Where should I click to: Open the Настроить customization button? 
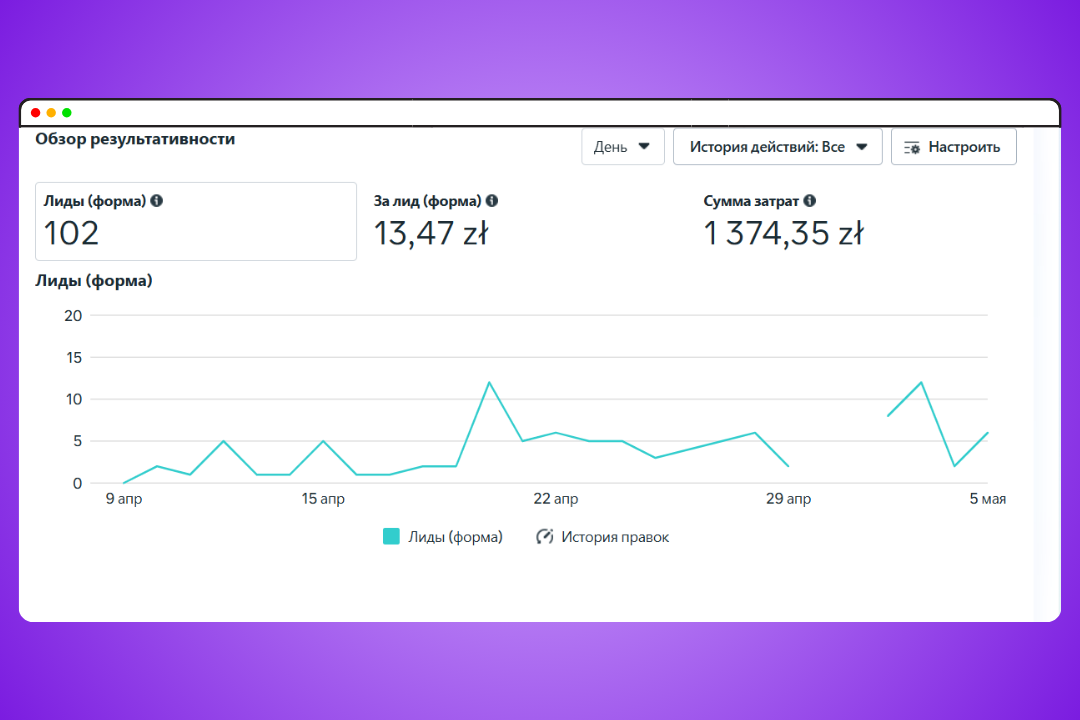[953, 147]
